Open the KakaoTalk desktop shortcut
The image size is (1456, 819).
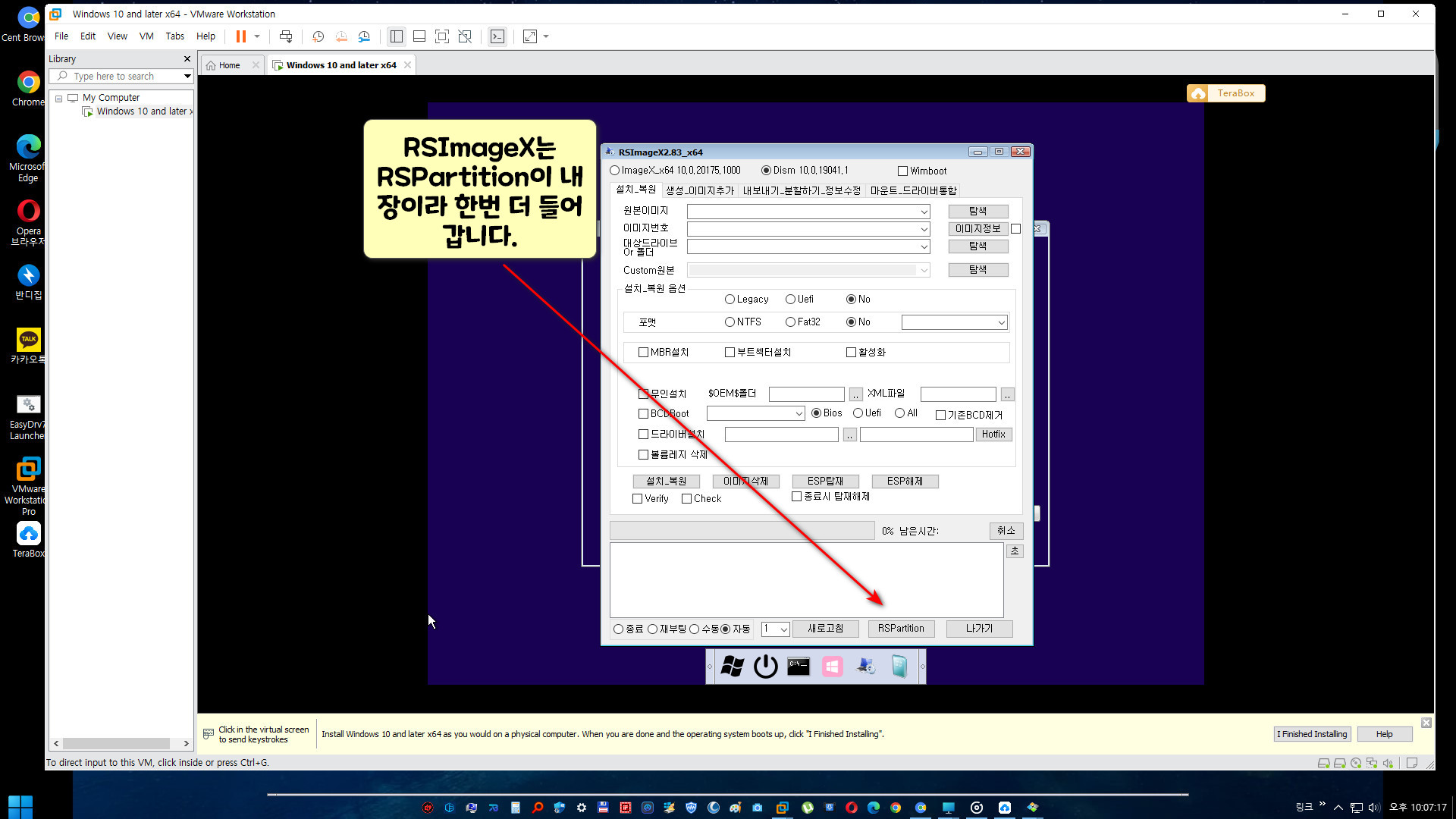tap(28, 346)
